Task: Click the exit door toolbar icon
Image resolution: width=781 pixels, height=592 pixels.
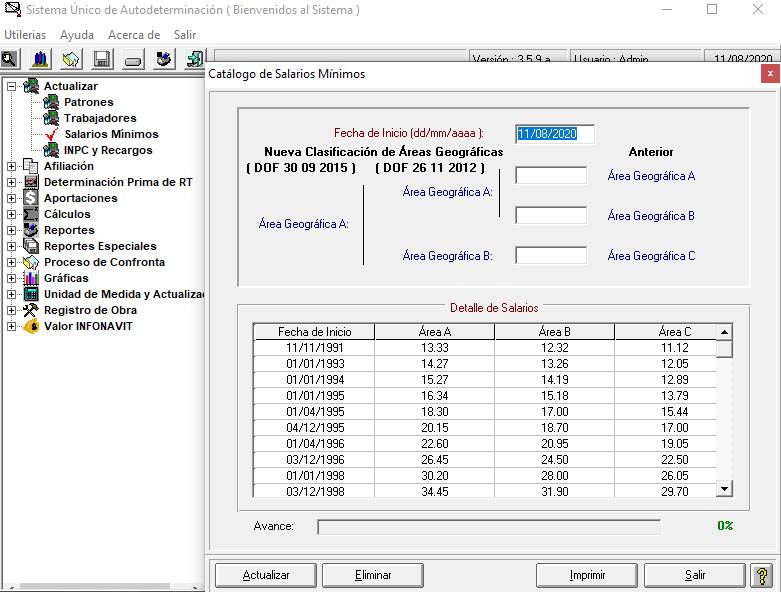Action: point(194,60)
